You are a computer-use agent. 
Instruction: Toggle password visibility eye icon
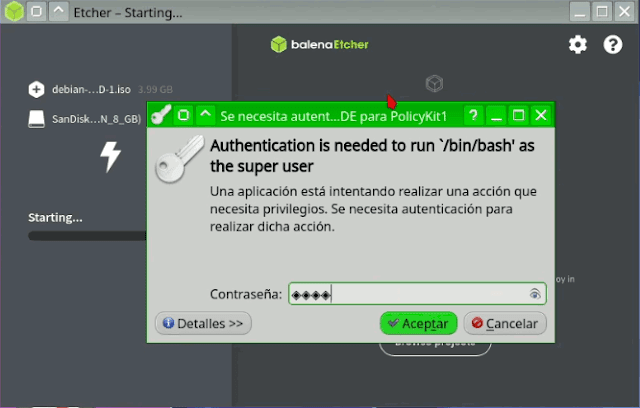point(535,293)
